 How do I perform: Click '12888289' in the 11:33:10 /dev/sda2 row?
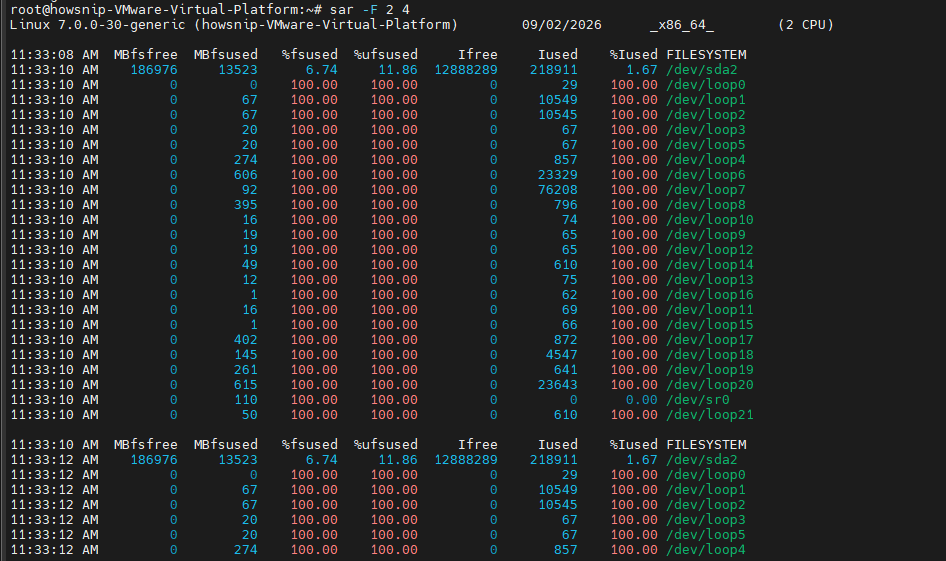coord(466,69)
